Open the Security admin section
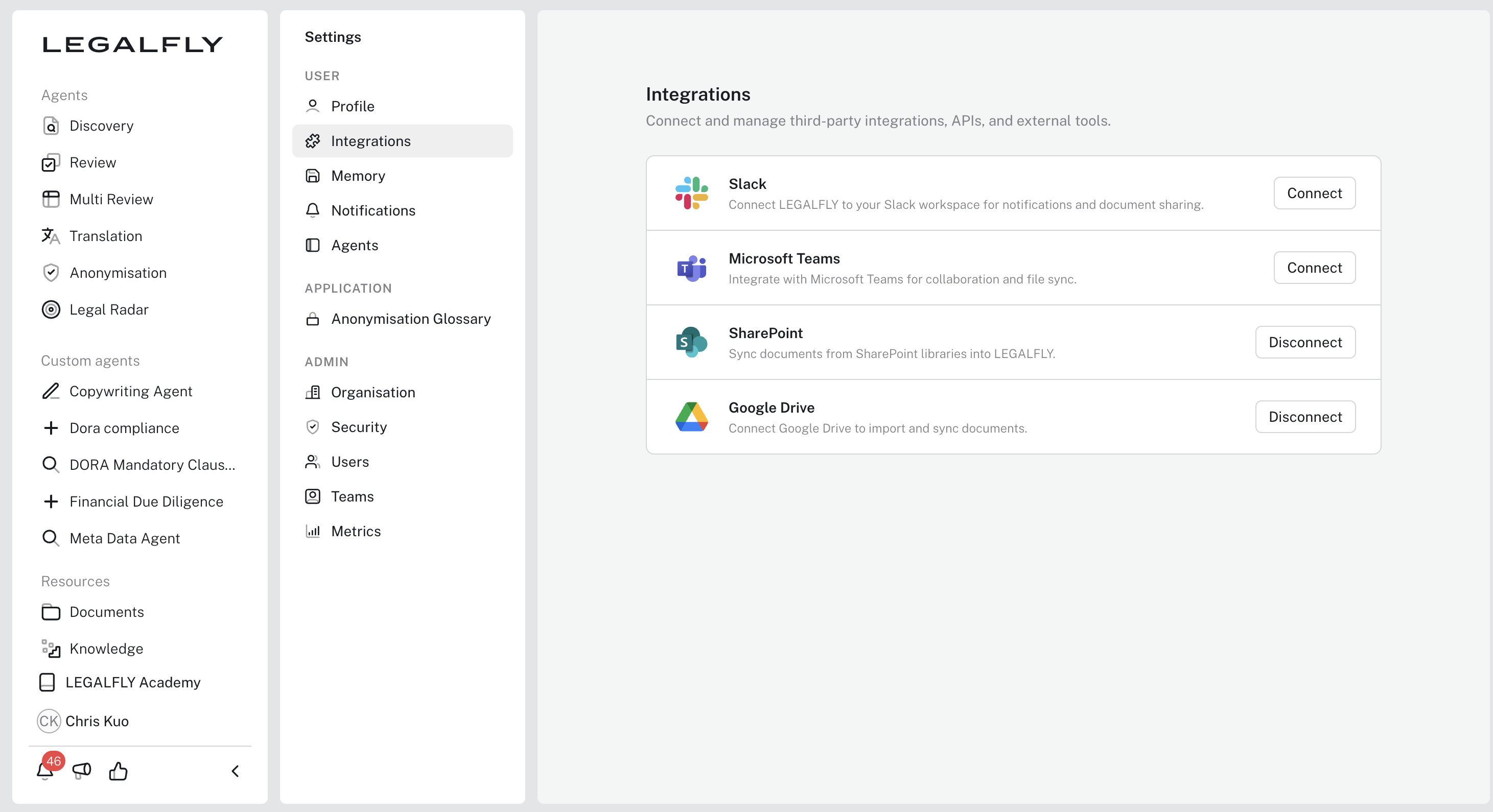 (358, 427)
